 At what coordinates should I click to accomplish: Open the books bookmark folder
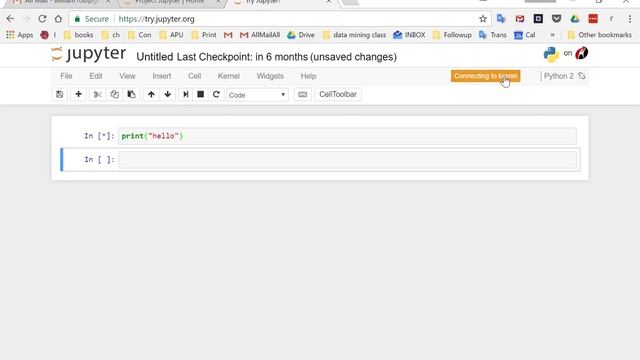point(79,35)
